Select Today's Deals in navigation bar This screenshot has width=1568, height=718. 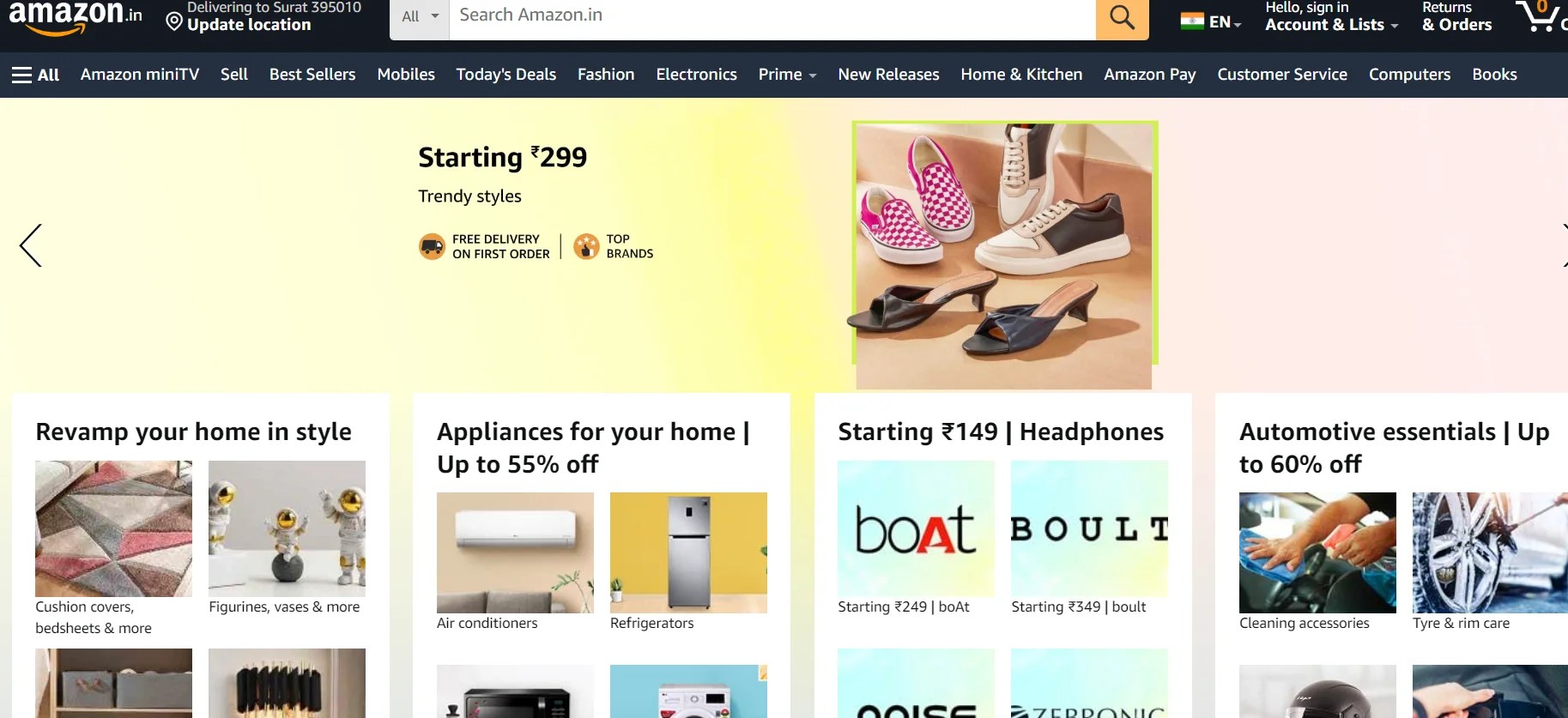coord(506,75)
